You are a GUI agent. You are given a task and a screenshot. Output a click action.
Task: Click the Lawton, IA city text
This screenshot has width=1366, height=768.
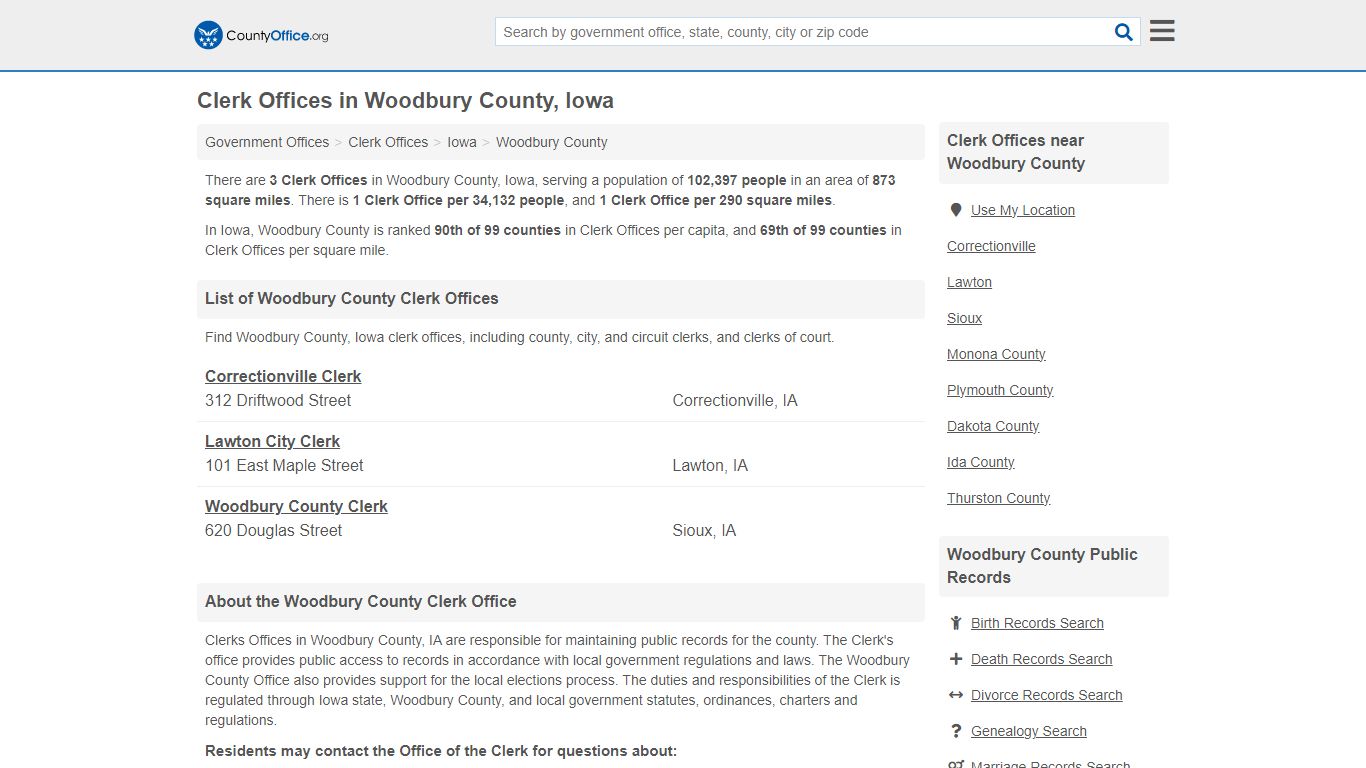click(710, 465)
